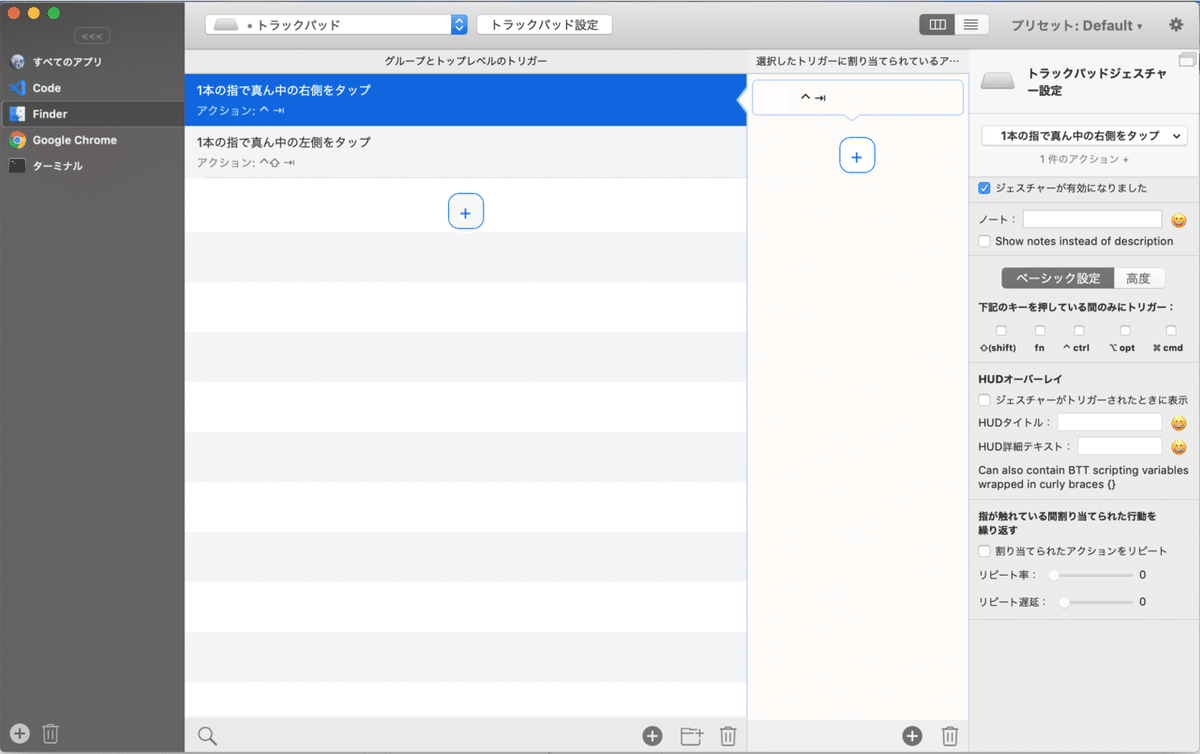The image size is (1200, 754).
Task: Select trigger 1本の指で真ん中の右側をタップ row
Action: tap(465, 99)
